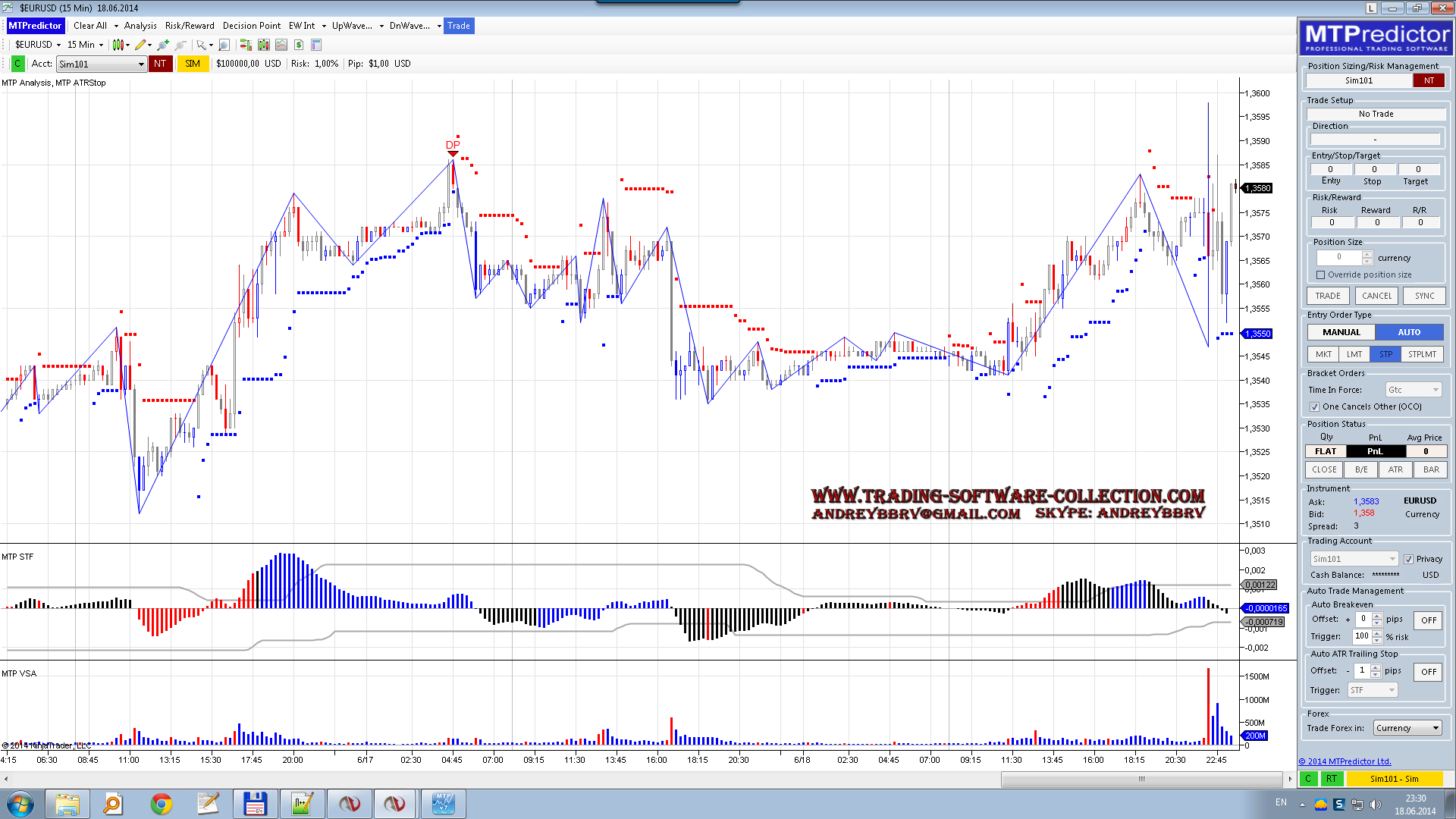Toggle the Privacy checkbox

pos(1408,559)
